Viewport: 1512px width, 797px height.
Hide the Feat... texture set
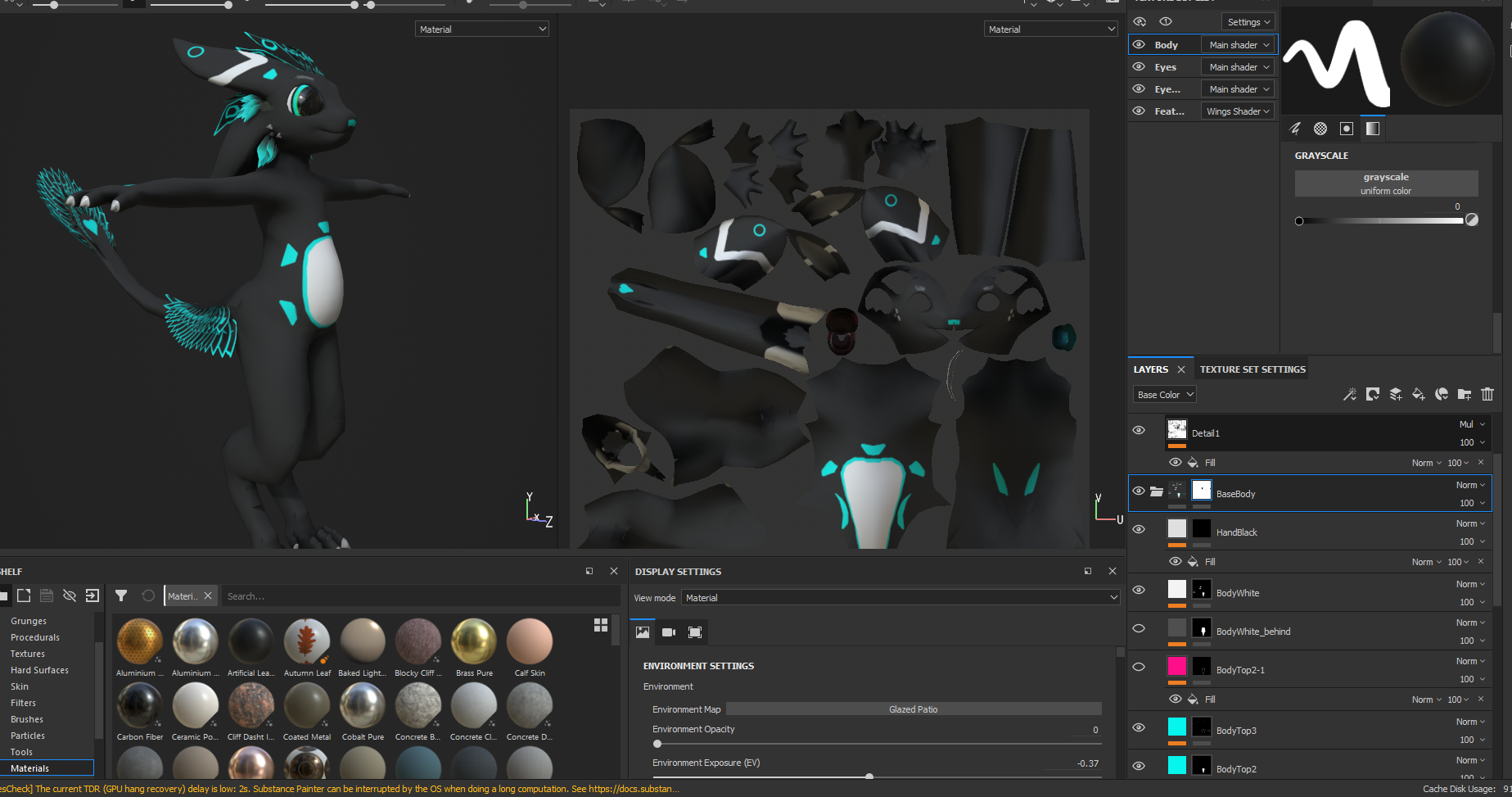pyautogui.click(x=1139, y=111)
